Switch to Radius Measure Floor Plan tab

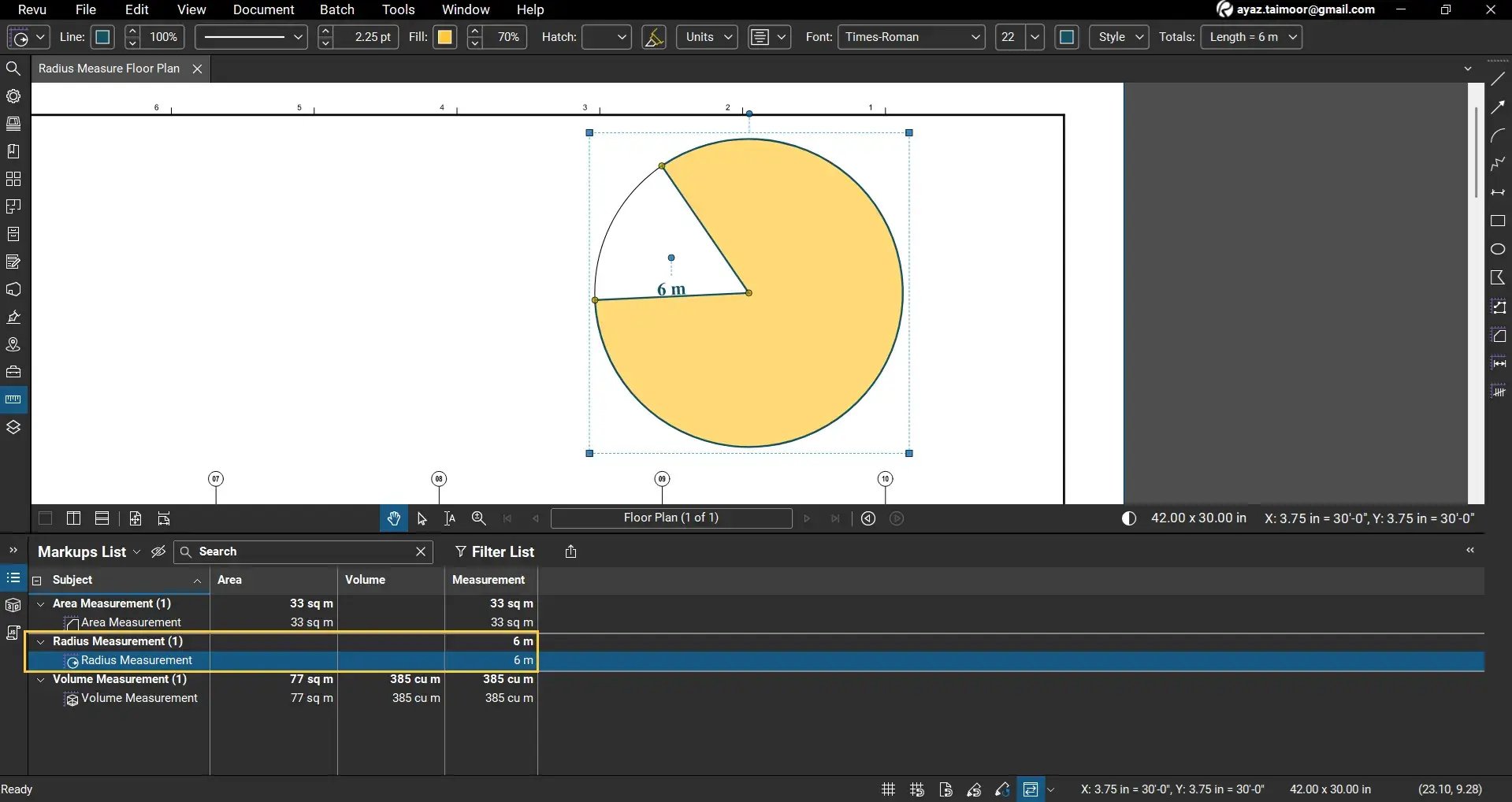tap(110, 69)
